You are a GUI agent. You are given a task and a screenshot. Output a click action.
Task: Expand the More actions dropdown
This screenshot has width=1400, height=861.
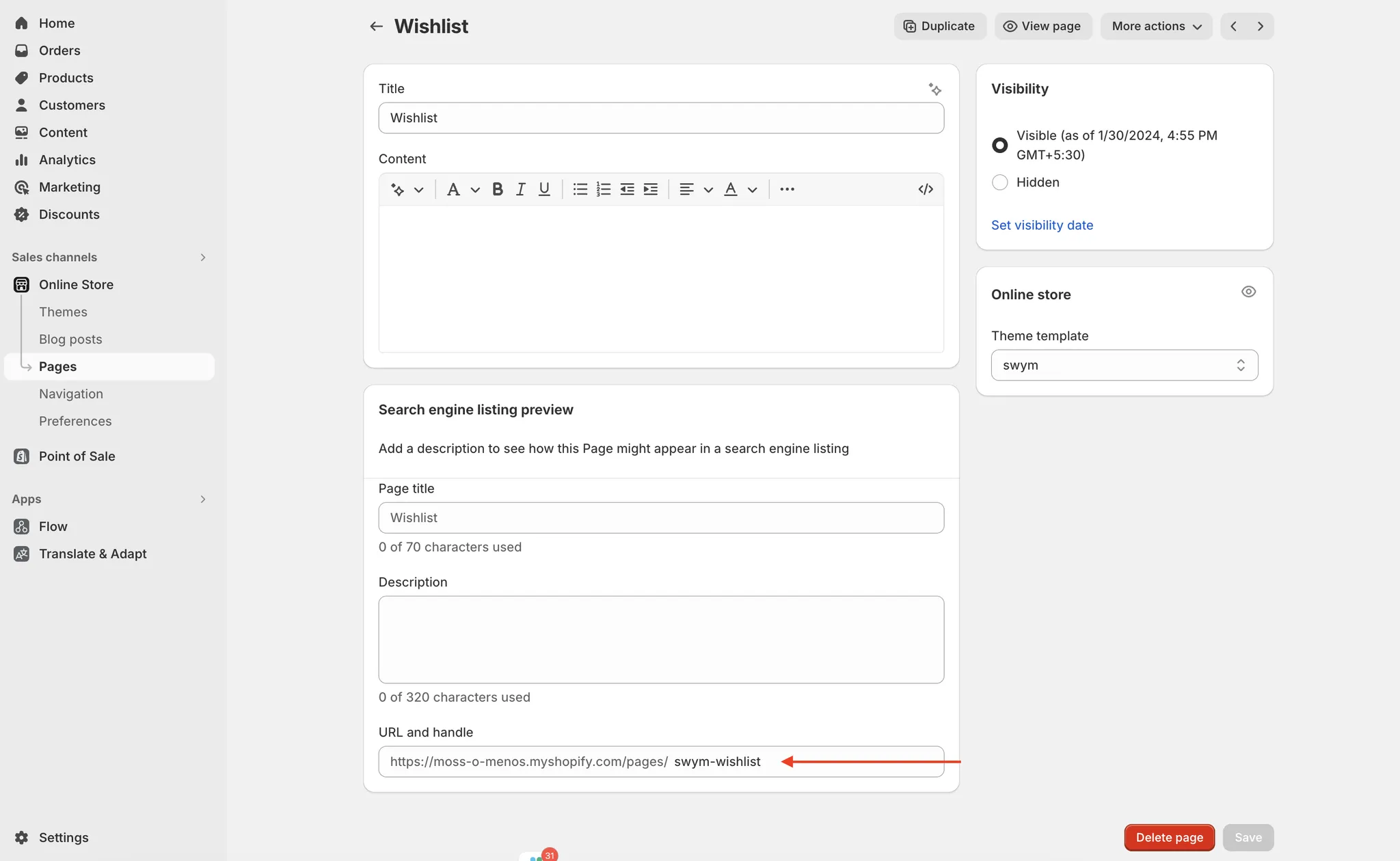coord(1156,27)
